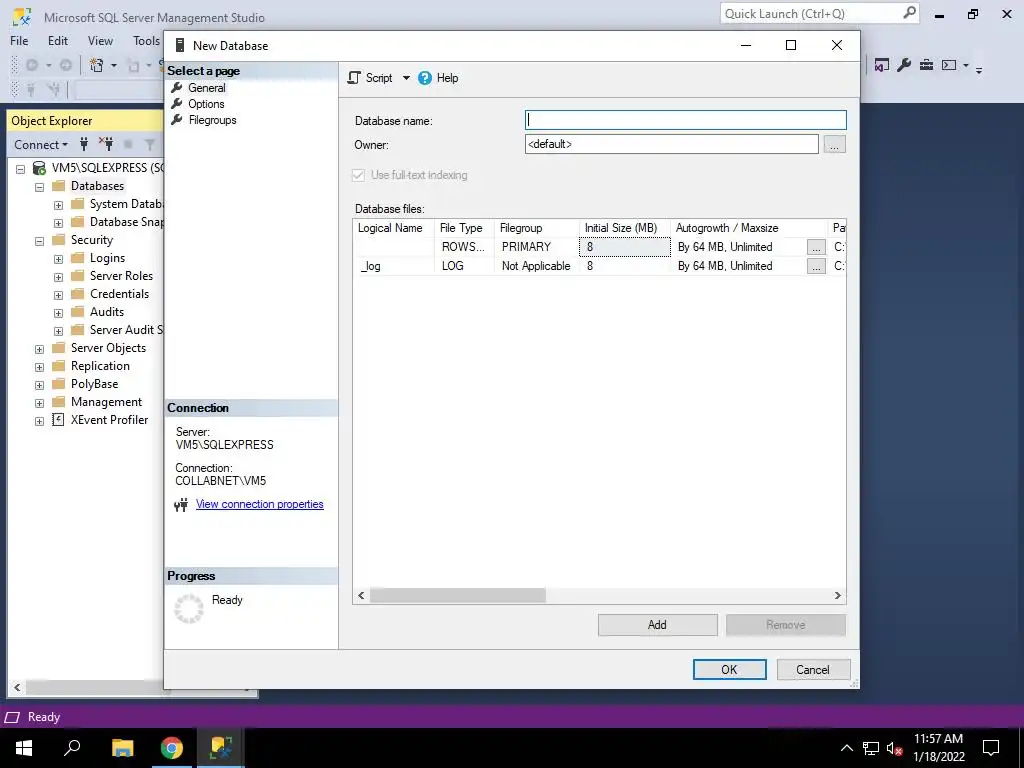Screen dimensions: 1024x768
Task: Click the PRIMARY filegroup cell
Action: pyautogui.click(x=536, y=247)
